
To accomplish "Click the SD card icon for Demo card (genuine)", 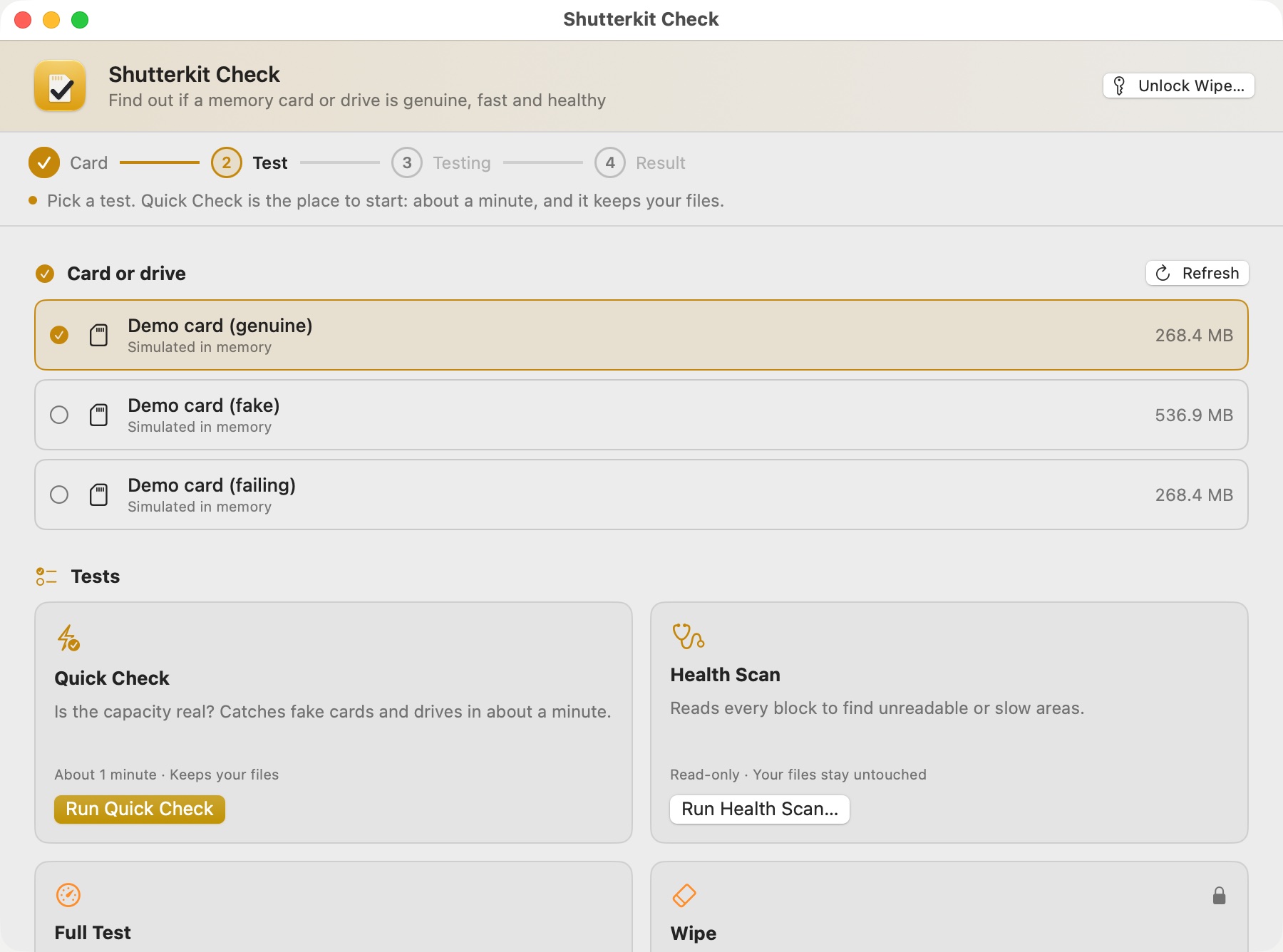I will (99, 335).
